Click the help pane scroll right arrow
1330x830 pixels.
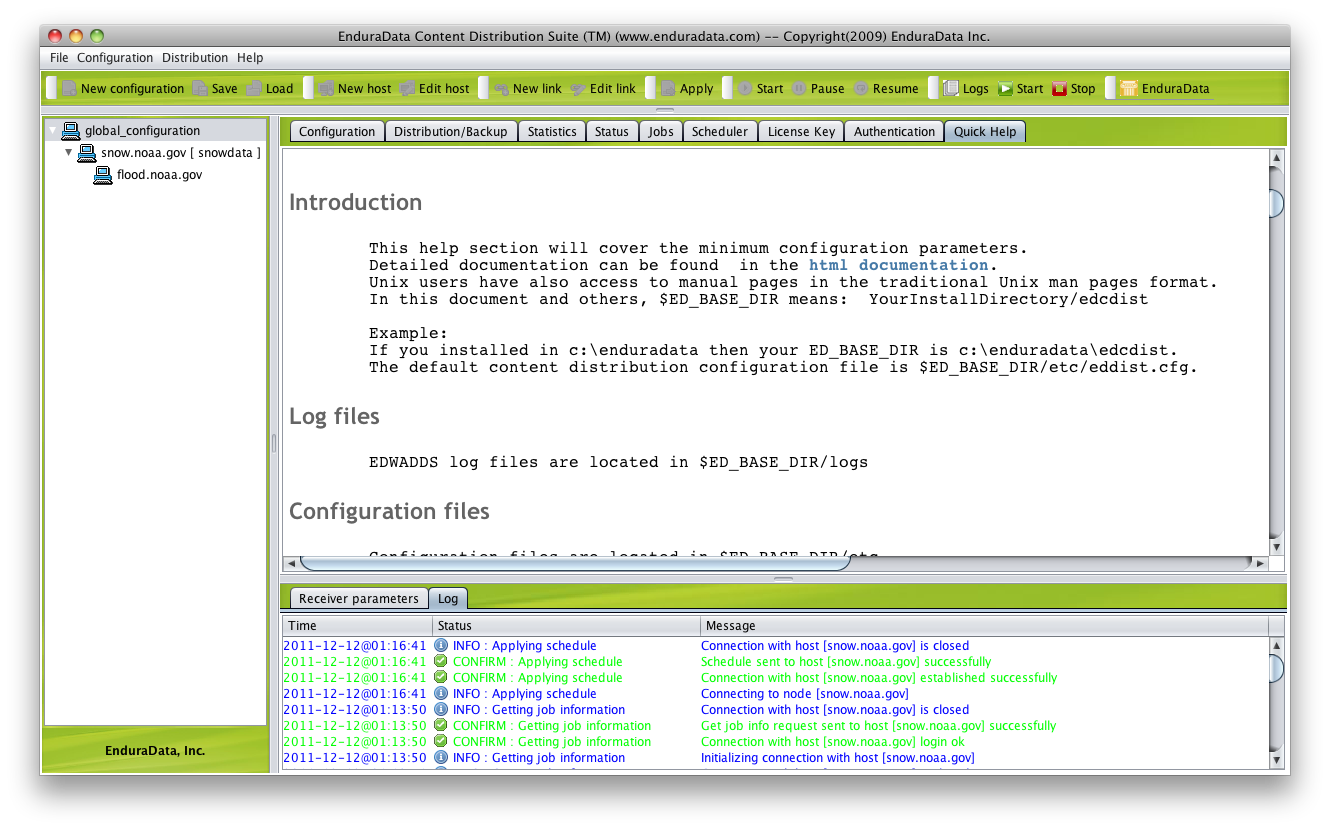tap(1259, 564)
